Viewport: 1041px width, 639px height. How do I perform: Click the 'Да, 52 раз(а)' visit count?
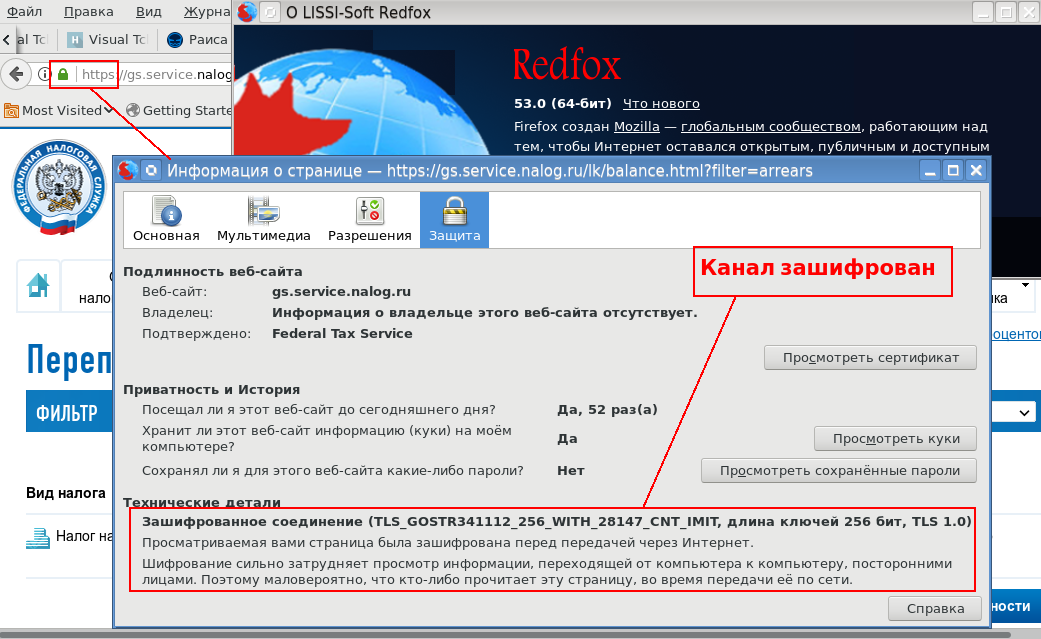pos(607,410)
